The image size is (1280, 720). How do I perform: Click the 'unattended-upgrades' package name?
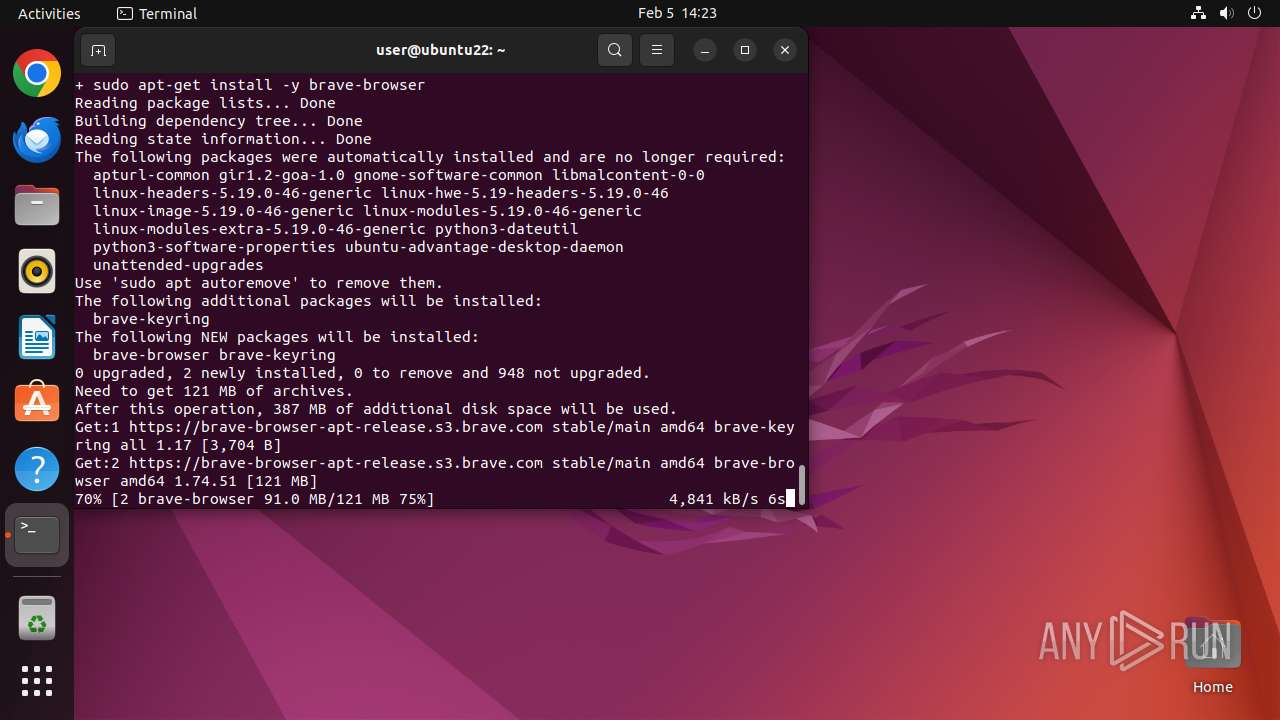pos(178,265)
